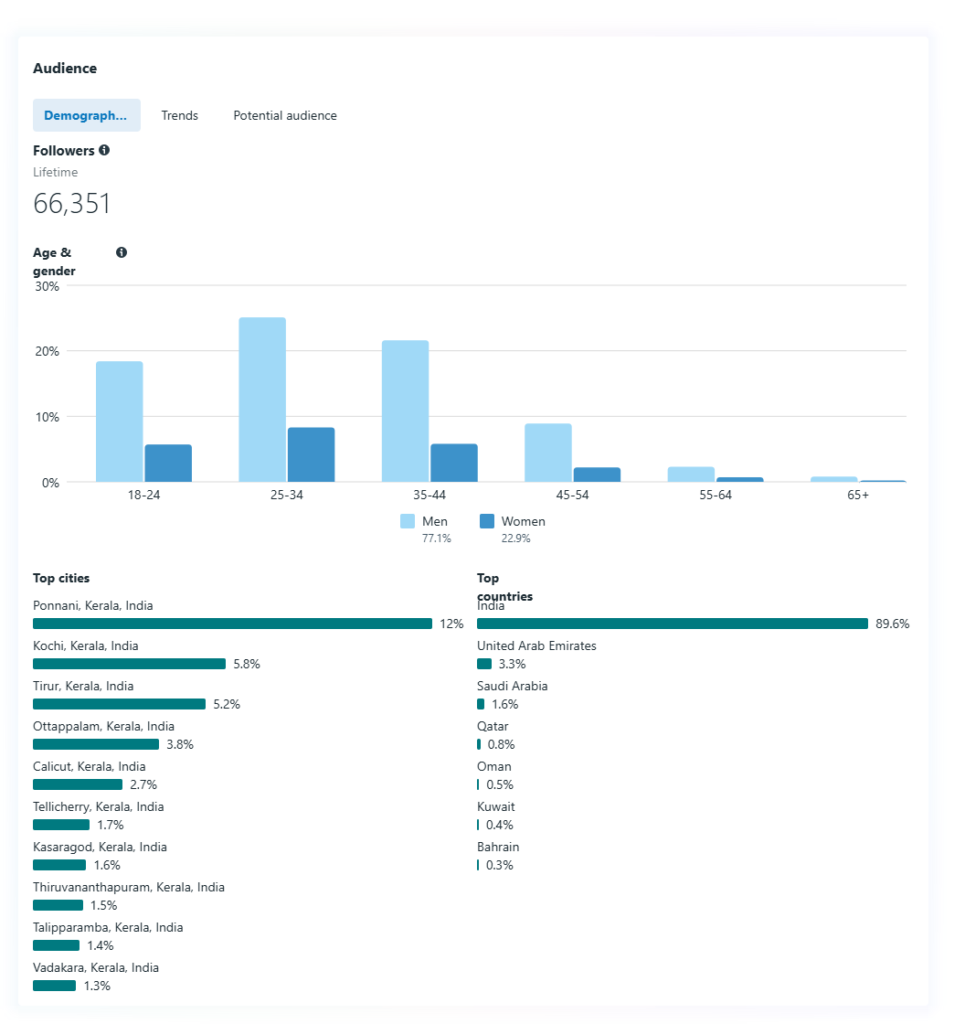The image size is (965, 1024).
Task: Select the Tirur, Kerala city bar
Action: [x=119, y=704]
